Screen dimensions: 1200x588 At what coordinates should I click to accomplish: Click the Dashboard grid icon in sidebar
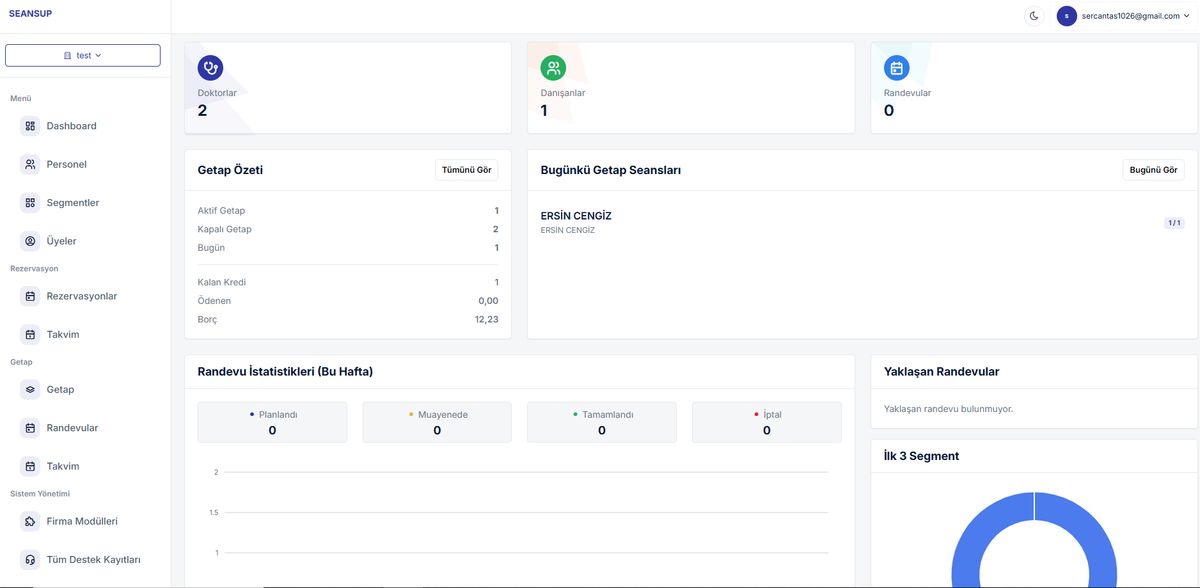coord(30,126)
